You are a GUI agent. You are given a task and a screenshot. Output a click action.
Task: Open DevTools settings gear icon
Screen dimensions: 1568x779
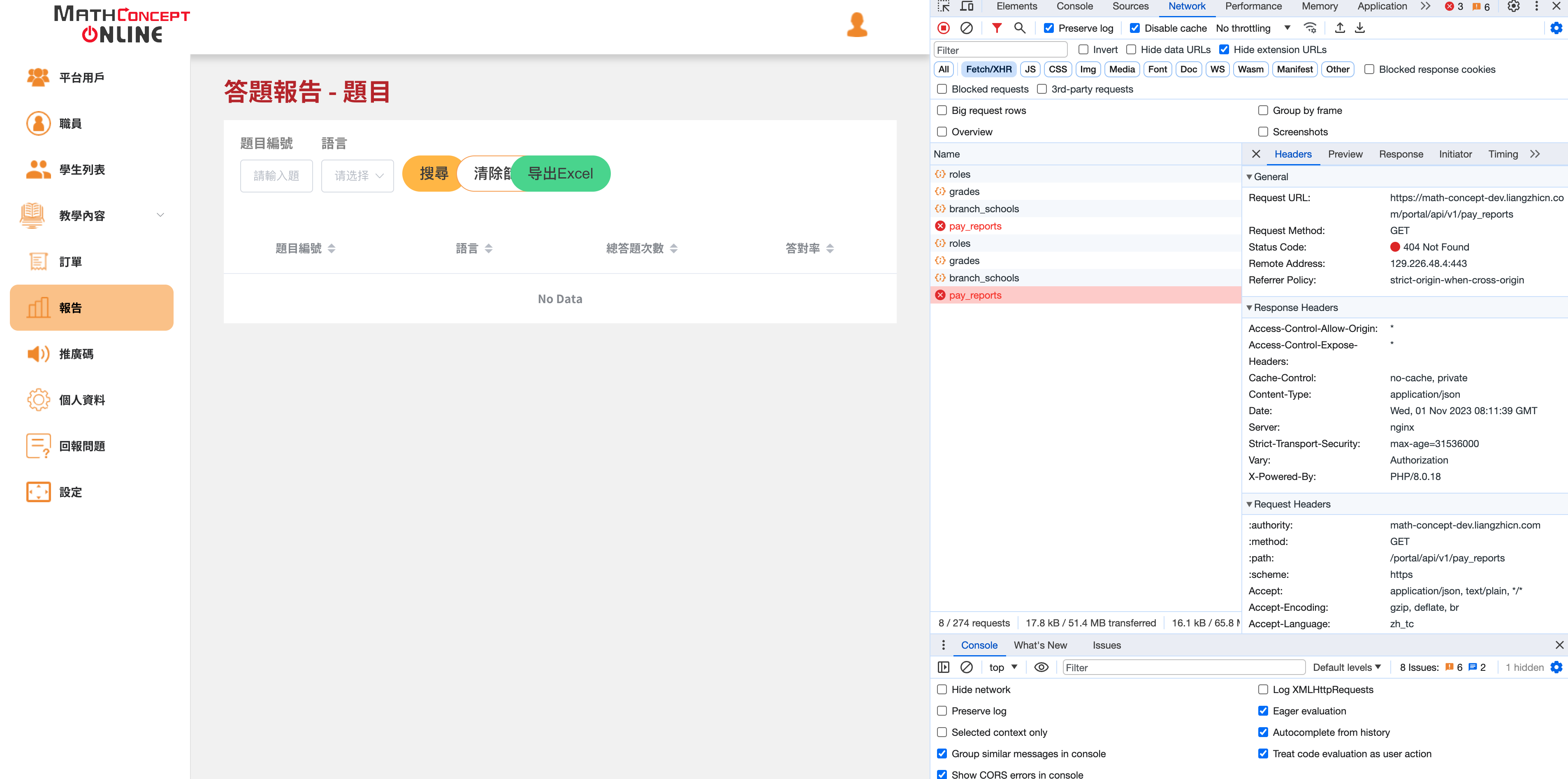1513,7
